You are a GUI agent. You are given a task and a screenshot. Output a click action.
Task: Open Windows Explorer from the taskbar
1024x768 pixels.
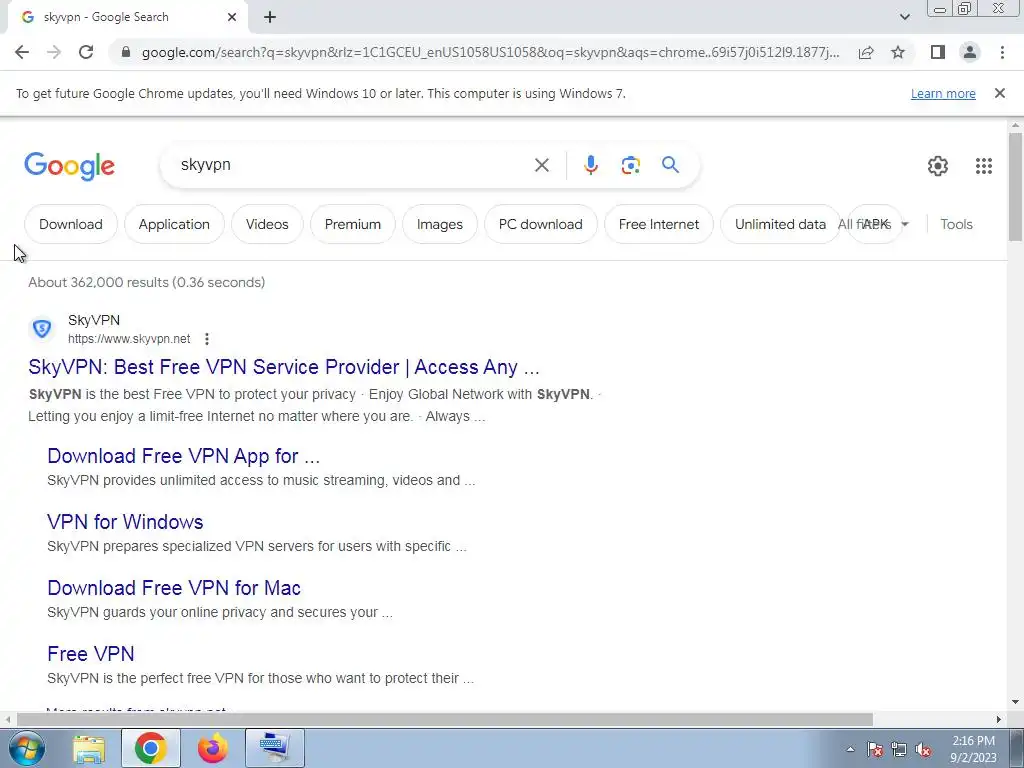pos(88,748)
